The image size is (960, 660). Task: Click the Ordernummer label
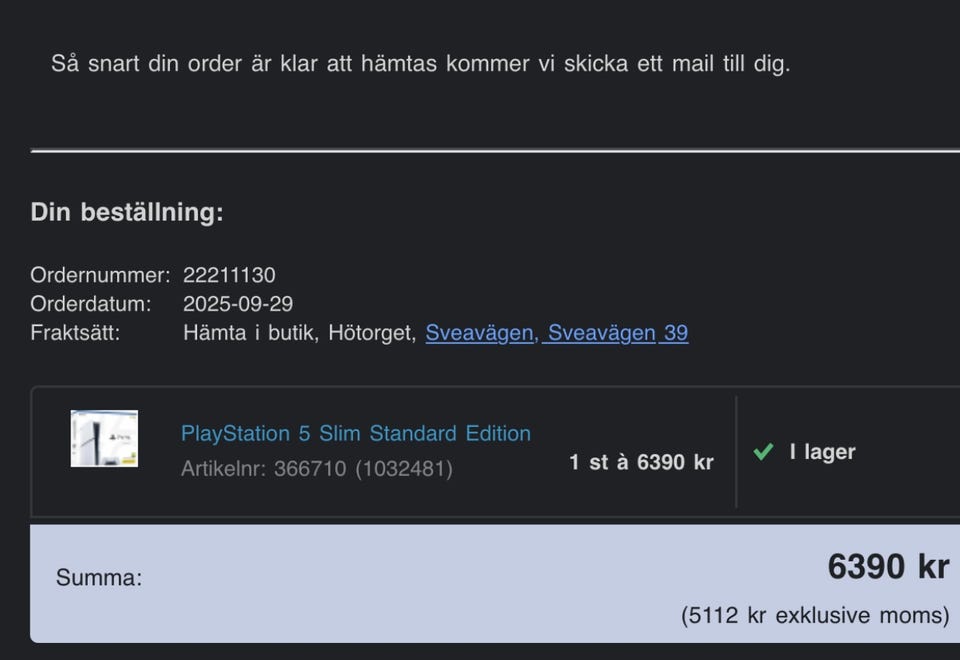(100, 275)
